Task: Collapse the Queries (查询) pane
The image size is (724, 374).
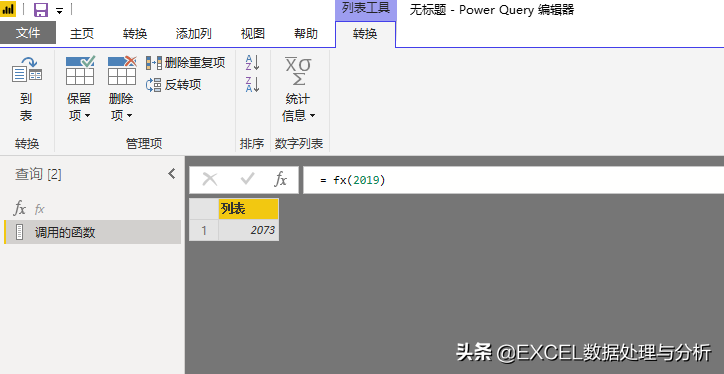Action: pyautogui.click(x=172, y=174)
